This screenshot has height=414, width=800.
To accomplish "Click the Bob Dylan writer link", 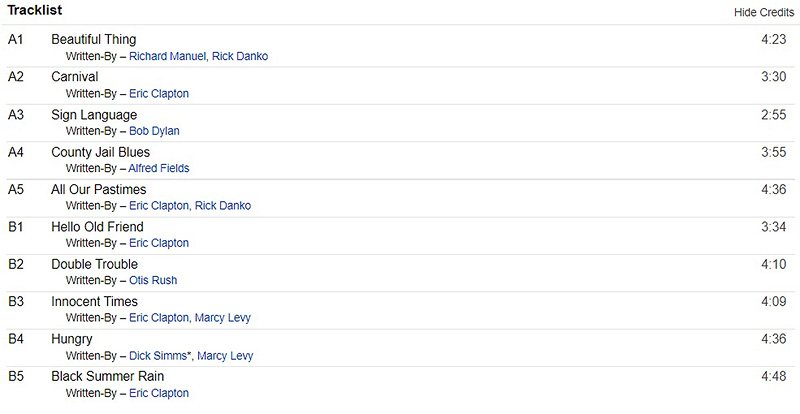I will (154, 131).
